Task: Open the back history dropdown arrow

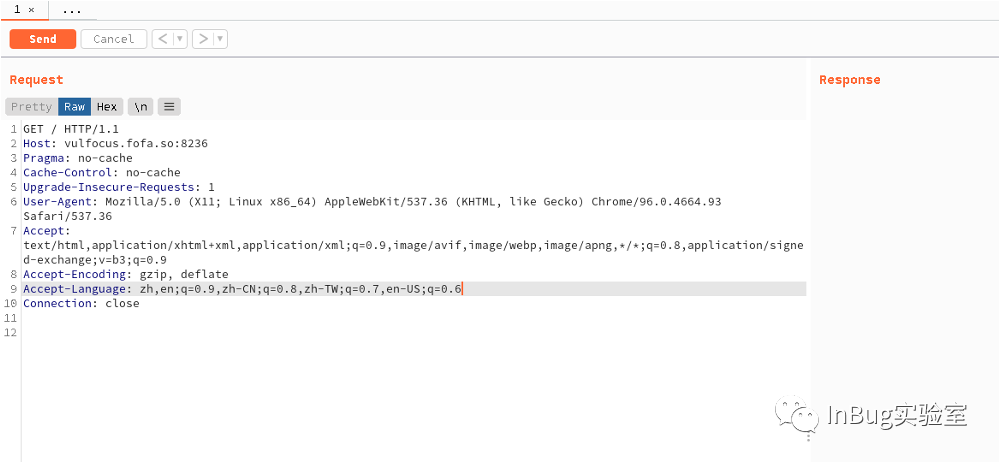Action: [180, 39]
